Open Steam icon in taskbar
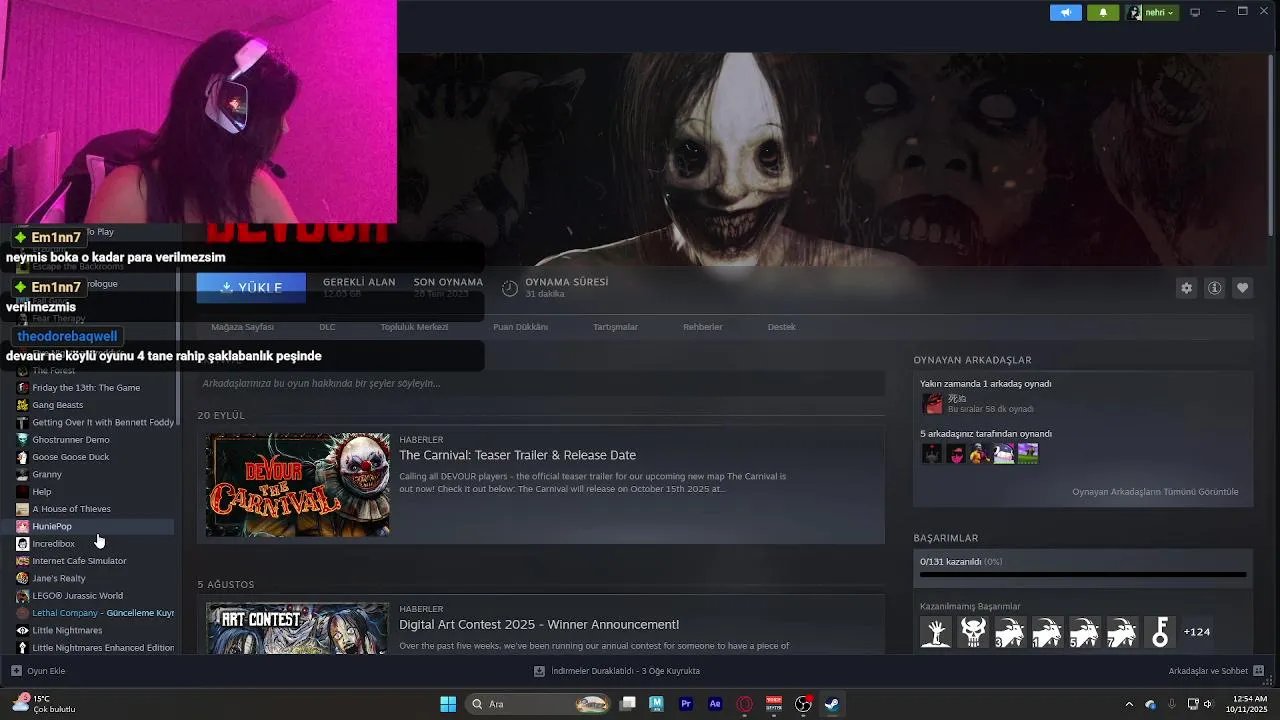Screen dimensions: 1280x720 (832, 704)
